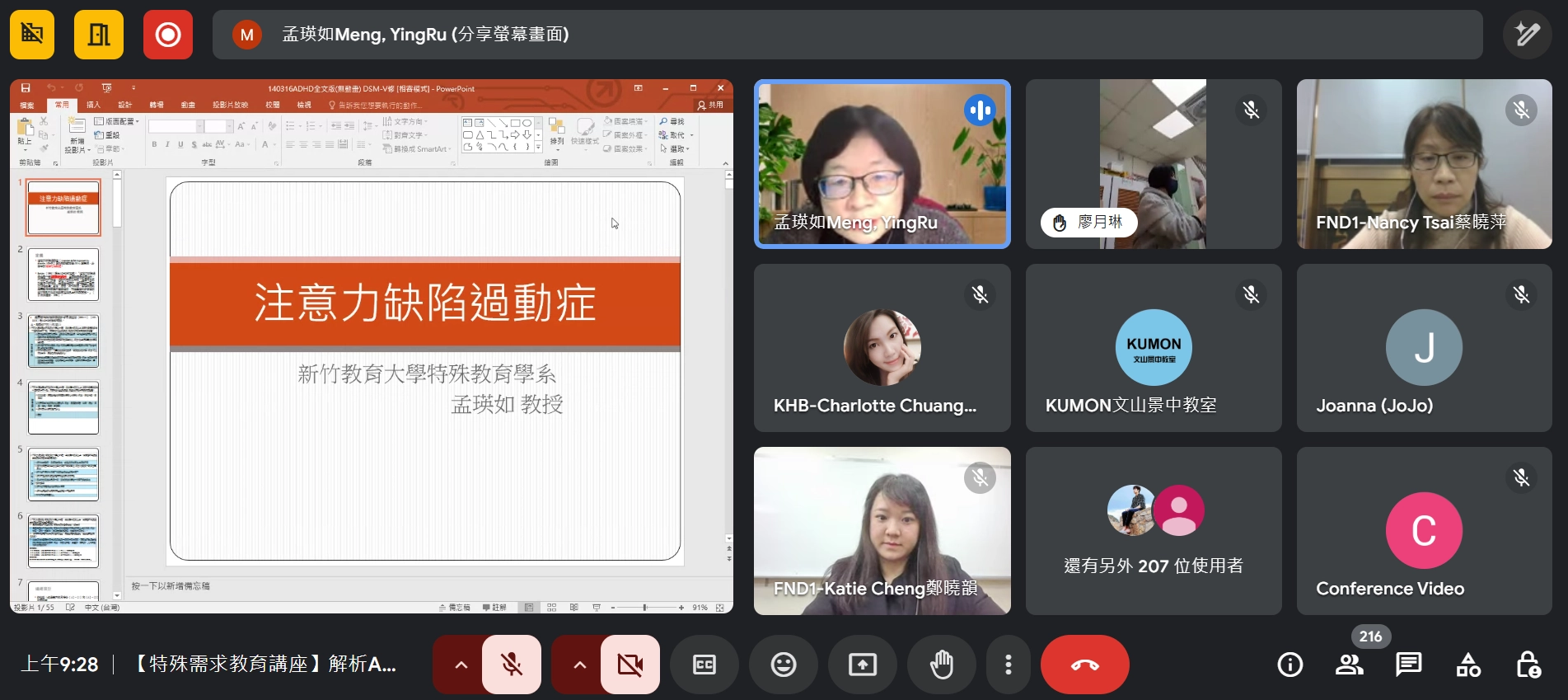Expand audio settings arrow beside microphone
1568x700 pixels.
pyautogui.click(x=461, y=665)
